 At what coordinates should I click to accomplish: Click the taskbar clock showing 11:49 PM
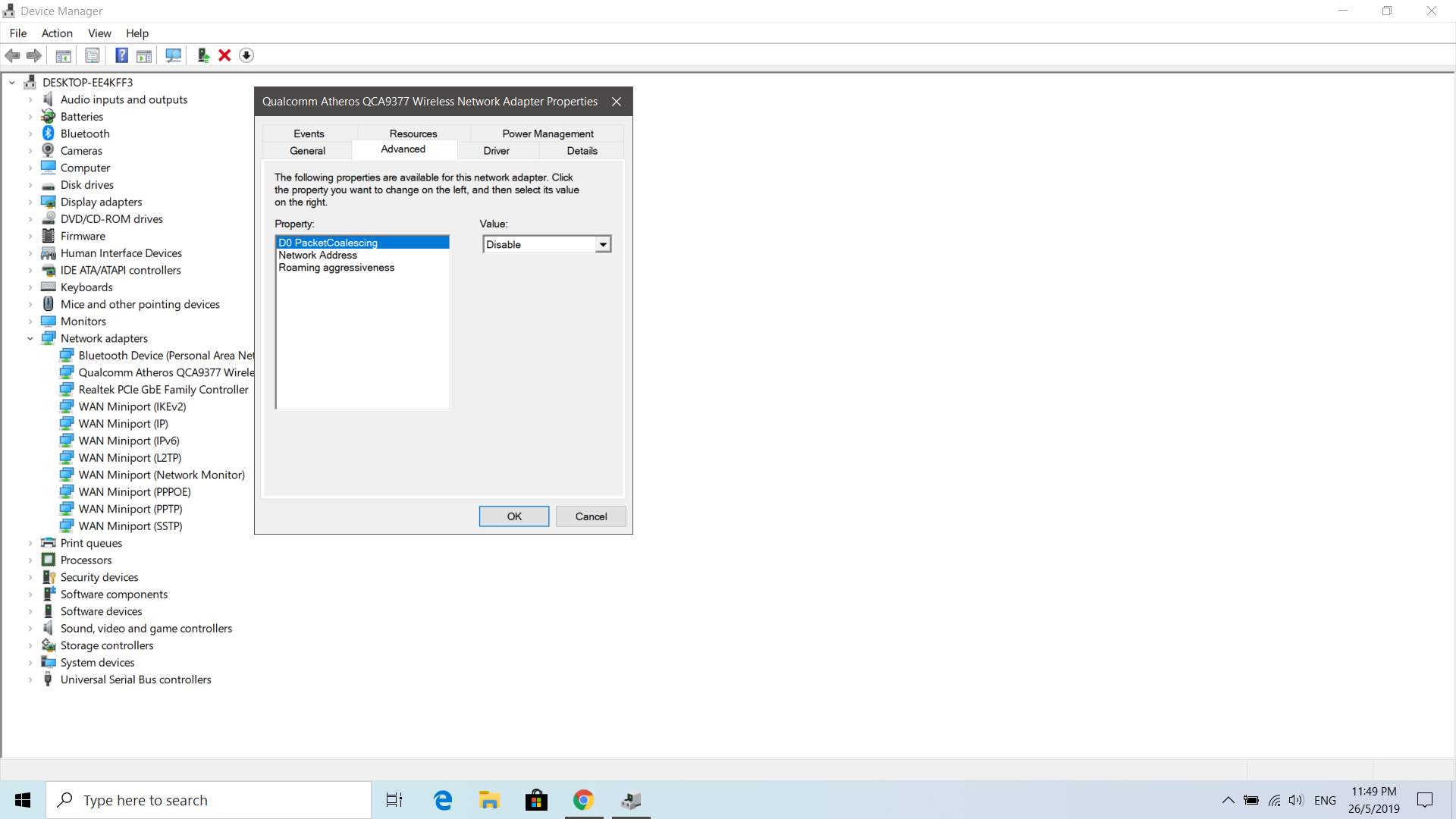pos(1373,800)
